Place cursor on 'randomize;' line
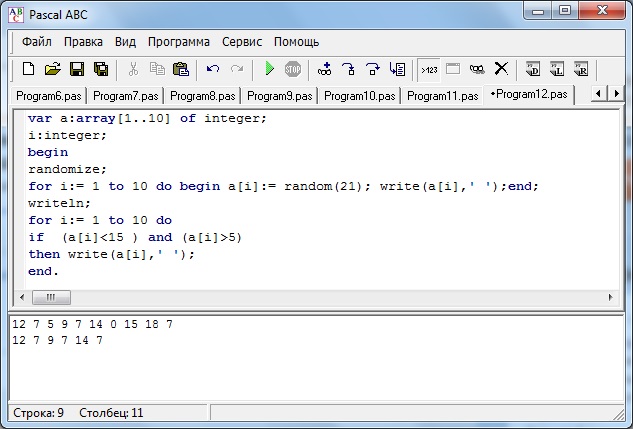Screen dimensions: 633x429 [x=67, y=169]
